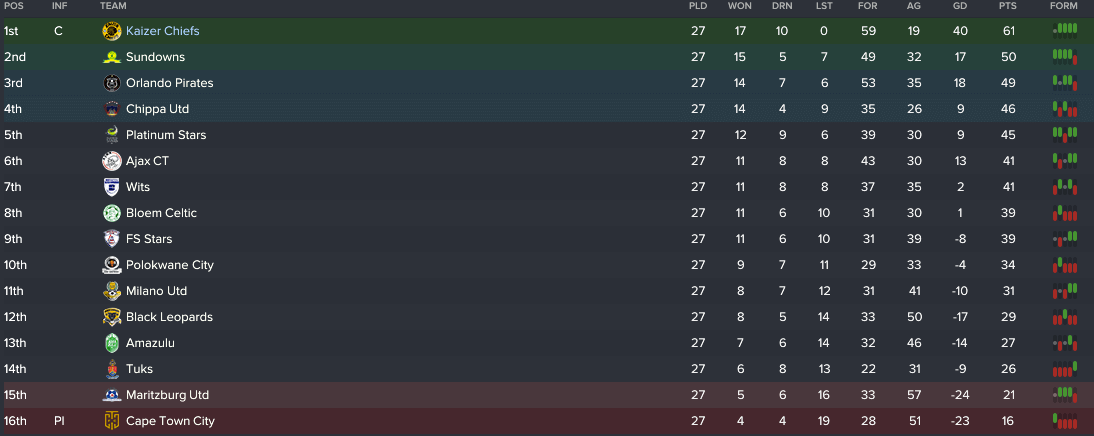Click the Cape Town City logo

[112, 421]
